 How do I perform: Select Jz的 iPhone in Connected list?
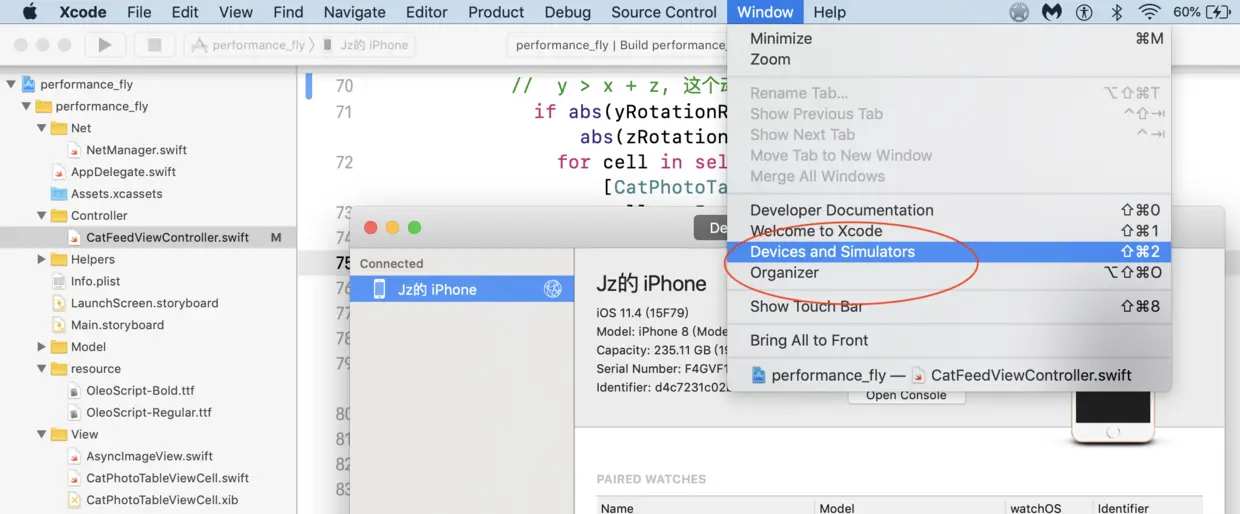(x=463, y=289)
